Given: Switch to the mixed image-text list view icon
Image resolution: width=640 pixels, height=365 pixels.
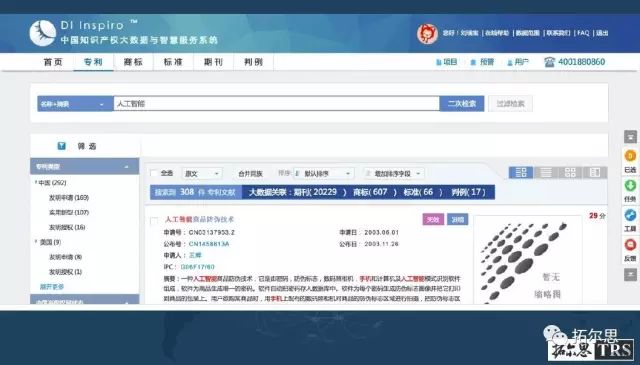Looking at the screenshot, I should coord(521,173).
